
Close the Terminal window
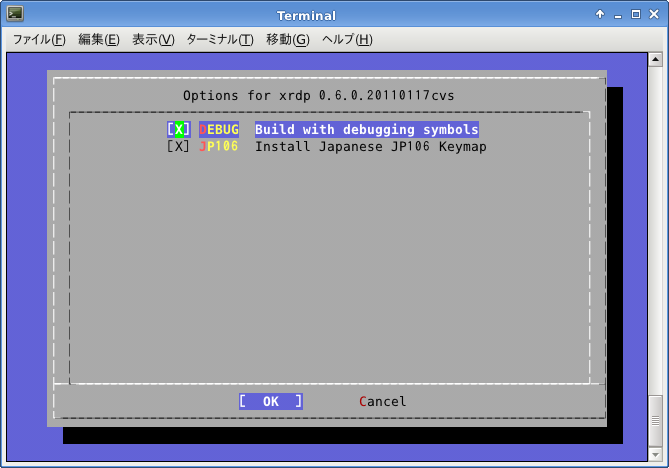coord(654,15)
